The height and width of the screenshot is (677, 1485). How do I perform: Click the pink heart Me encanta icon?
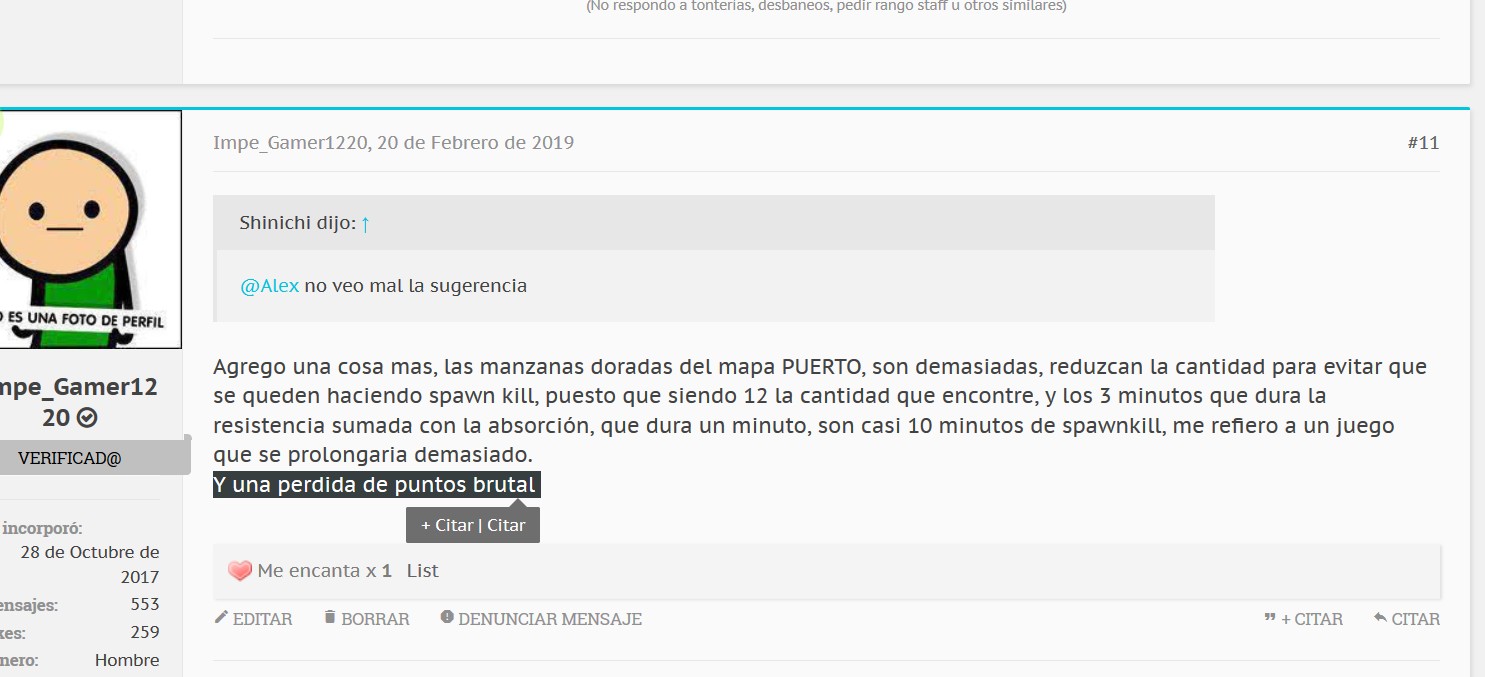tap(240, 571)
